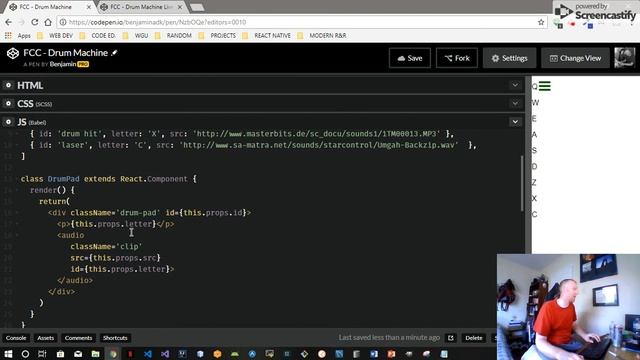Click green hamburger menu in preview
640x360 pixels.
coord(544,86)
